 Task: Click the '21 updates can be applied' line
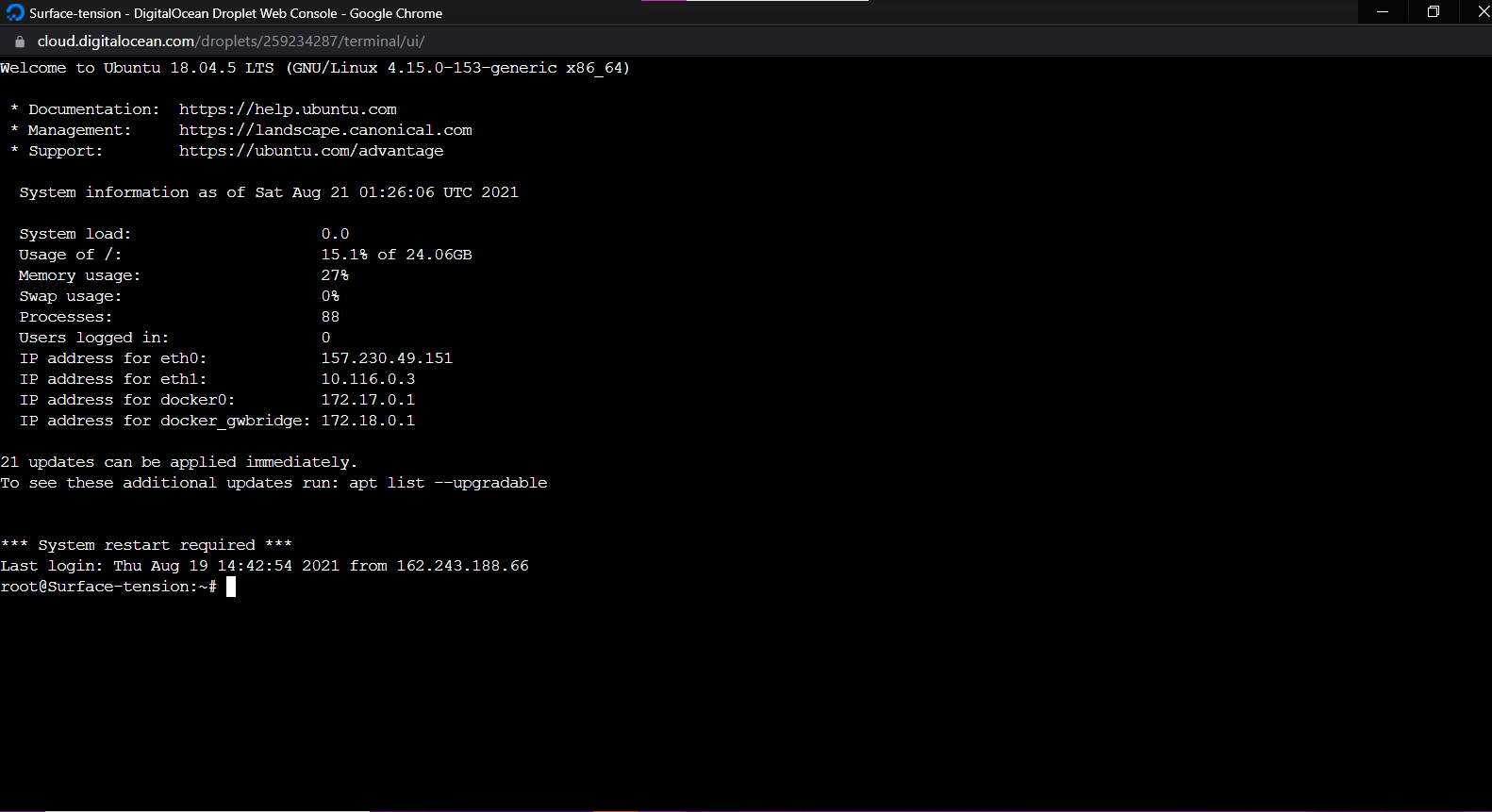click(179, 462)
